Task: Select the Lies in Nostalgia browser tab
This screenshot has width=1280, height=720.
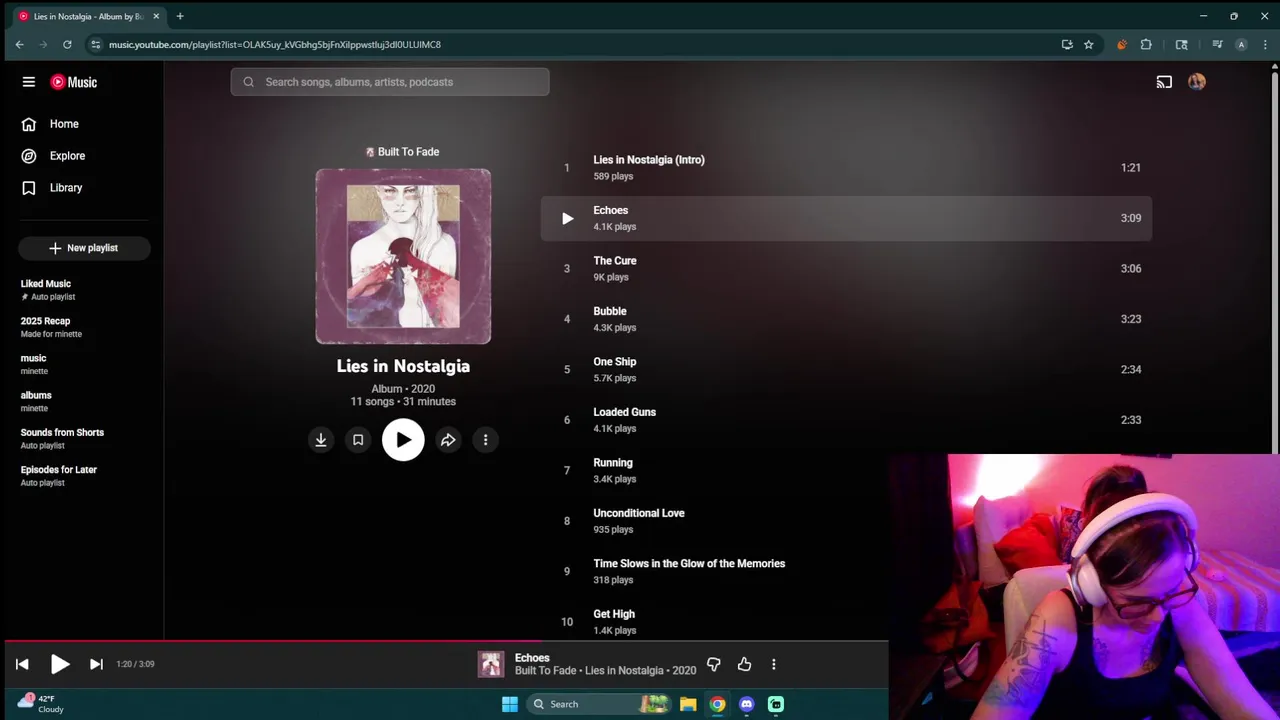Action: (x=90, y=16)
